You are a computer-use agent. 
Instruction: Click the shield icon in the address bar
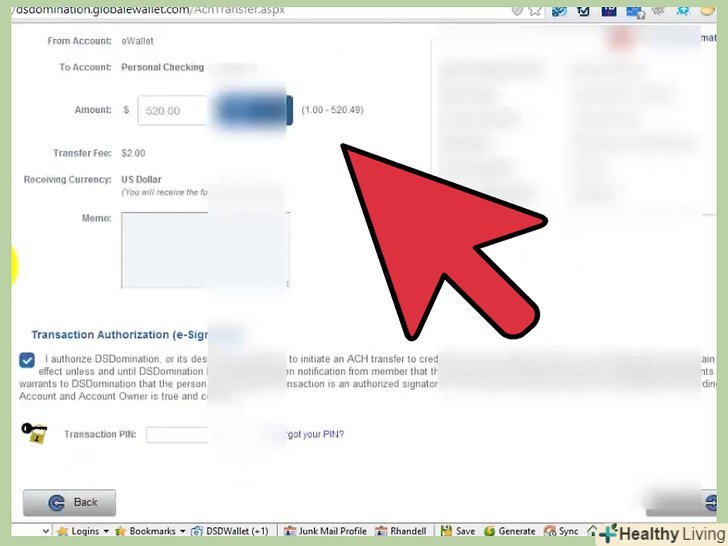(x=517, y=10)
